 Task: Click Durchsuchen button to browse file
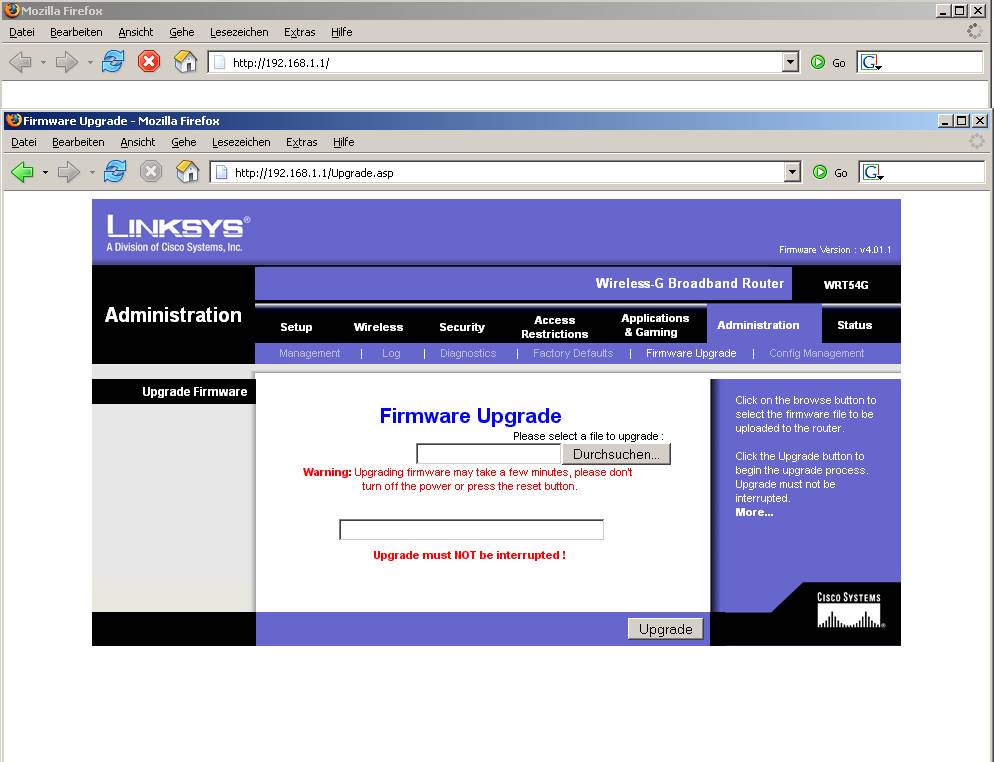[x=616, y=454]
